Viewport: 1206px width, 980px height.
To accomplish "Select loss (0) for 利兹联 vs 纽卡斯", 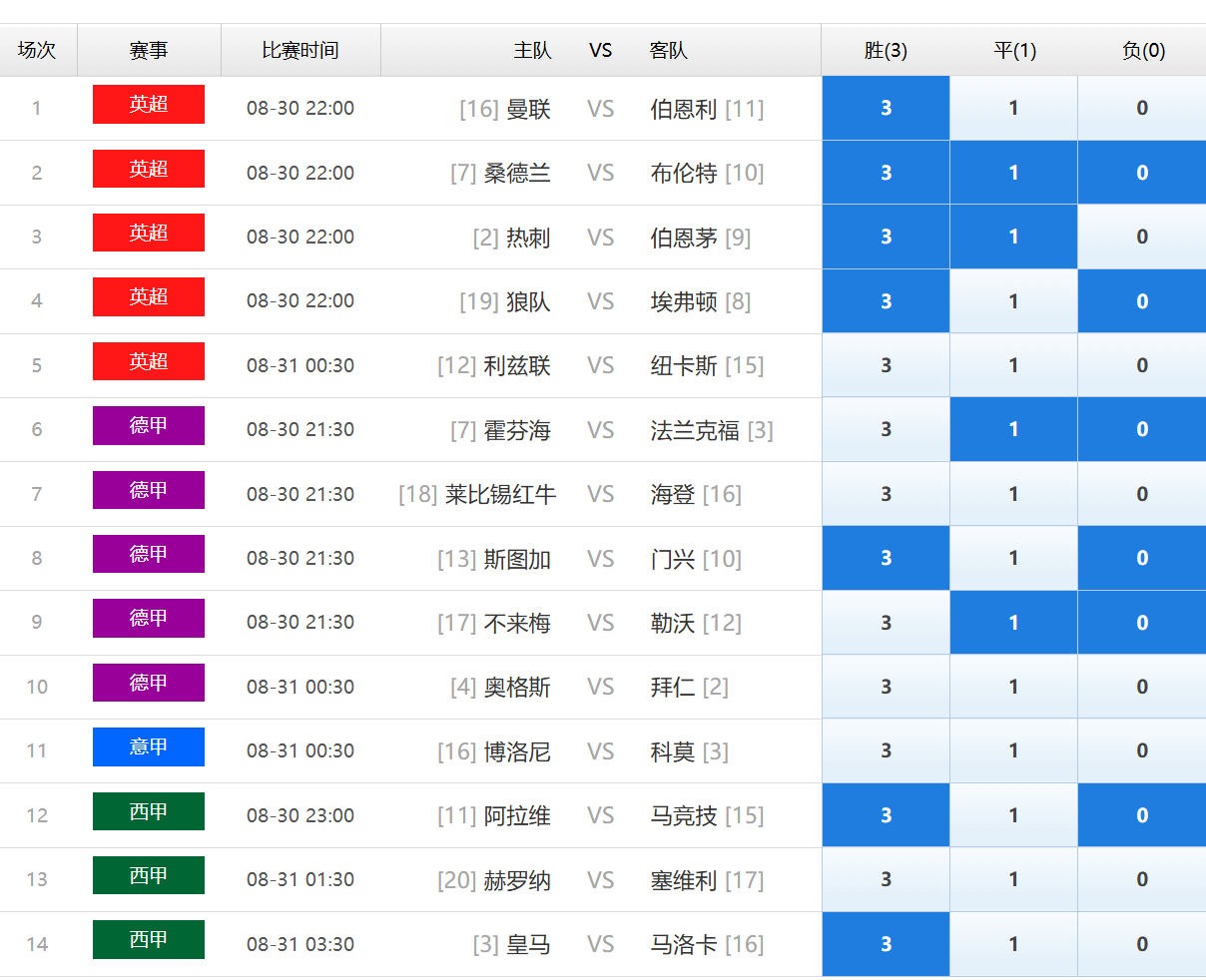I will pos(1142,365).
